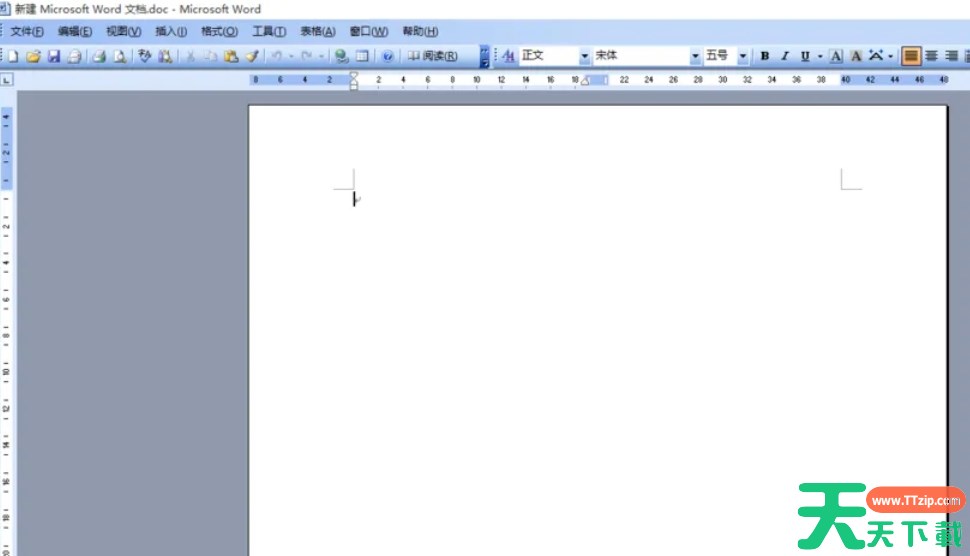This screenshot has width=970, height=556.
Task: Click the Redo arrow
Action: pos(307,56)
